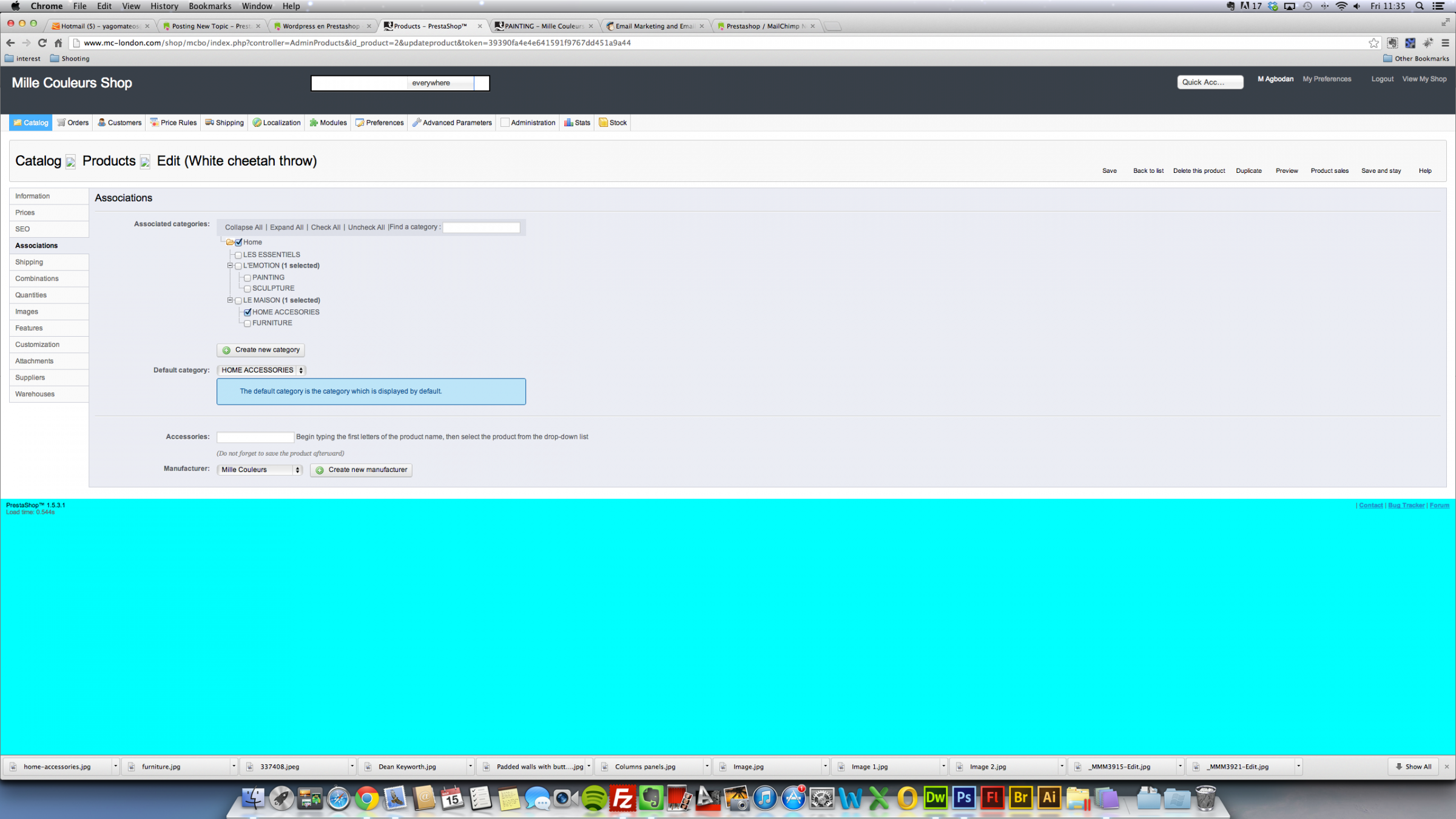Click the Spotify dock icon
The width and height of the screenshot is (1456, 819).
594,798
